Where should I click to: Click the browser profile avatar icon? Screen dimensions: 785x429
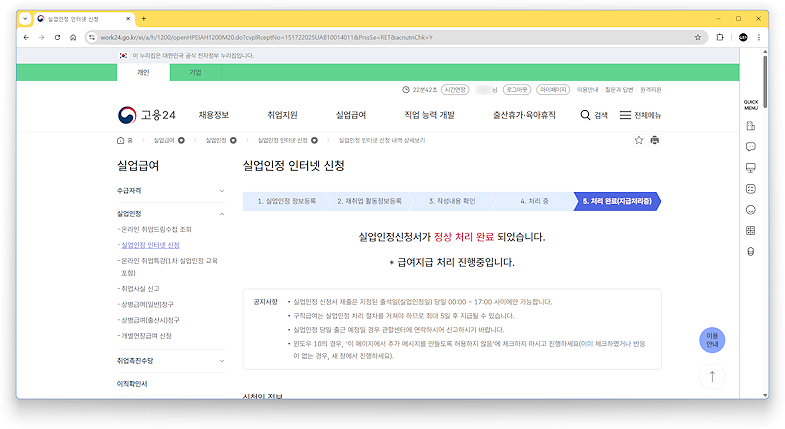pos(743,38)
